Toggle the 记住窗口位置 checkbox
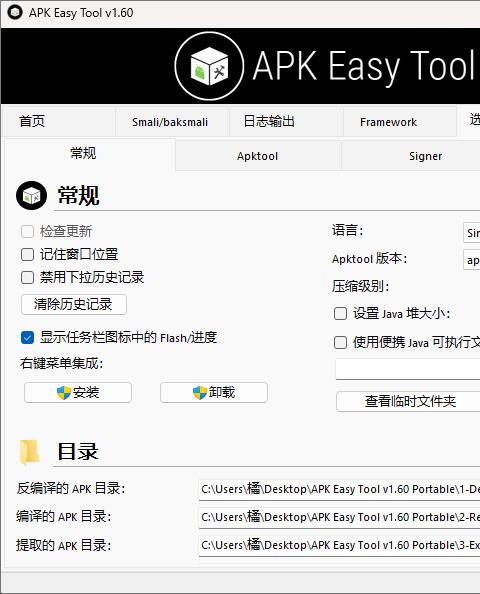 (x=27, y=255)
